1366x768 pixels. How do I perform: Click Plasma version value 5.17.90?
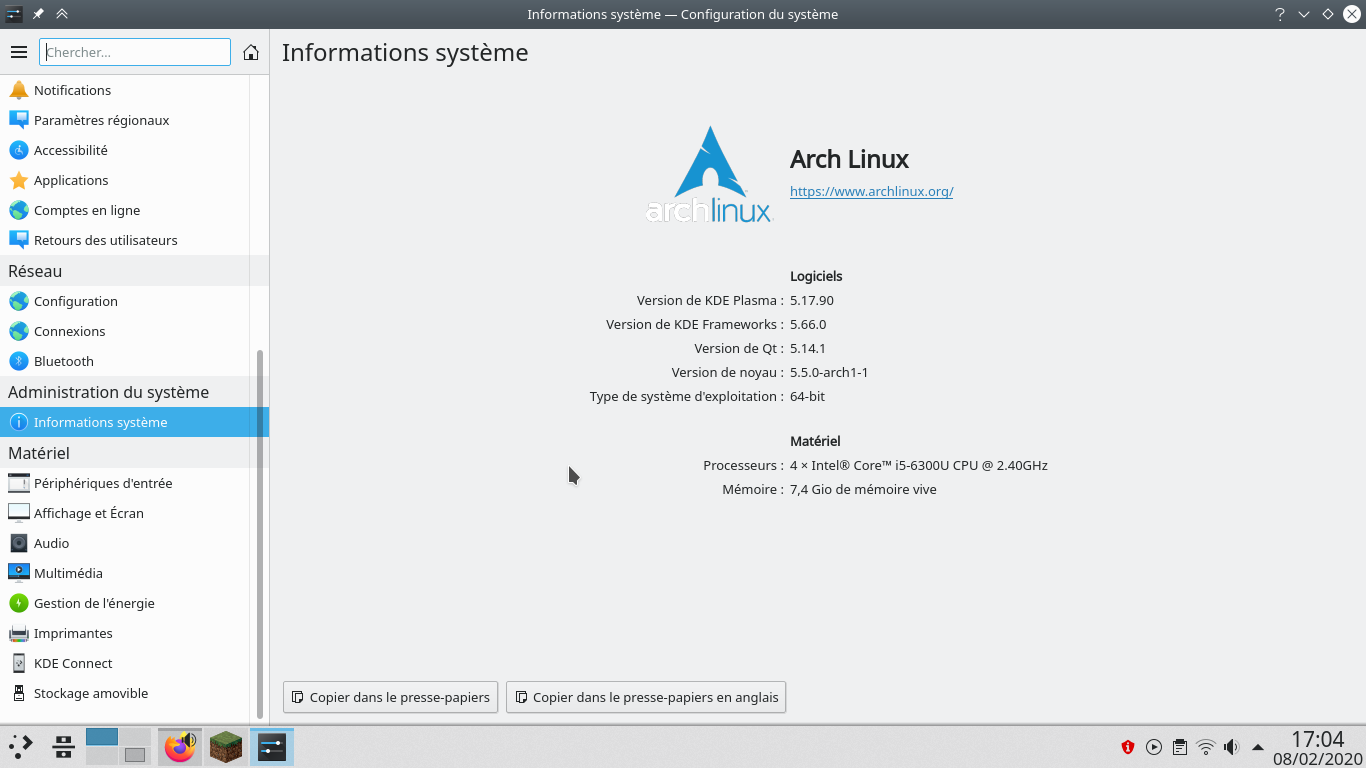tap(812, 300)
